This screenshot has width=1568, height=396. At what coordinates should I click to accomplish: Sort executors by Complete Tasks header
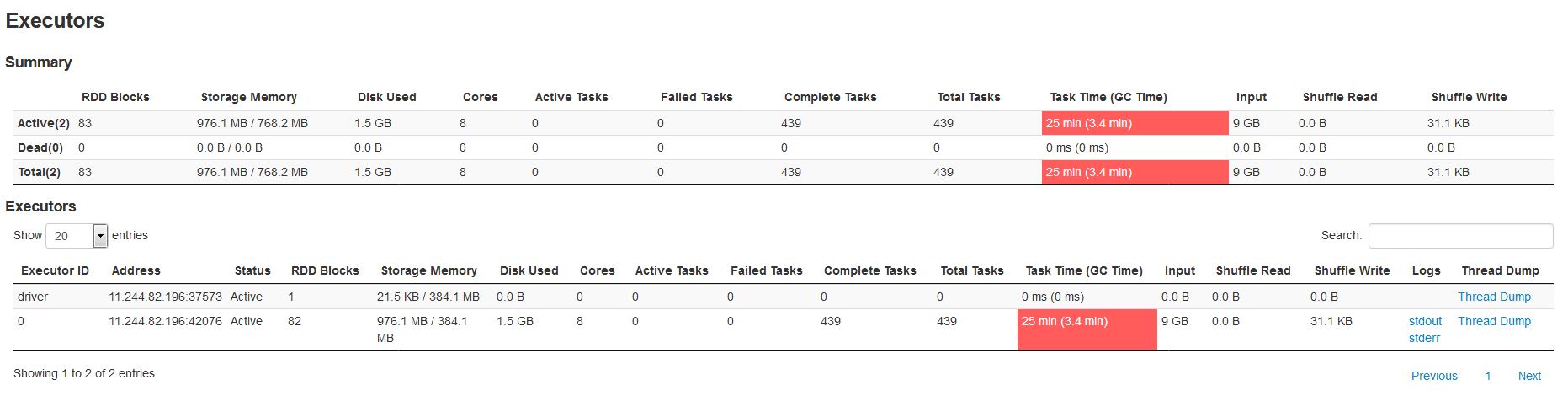869,270
